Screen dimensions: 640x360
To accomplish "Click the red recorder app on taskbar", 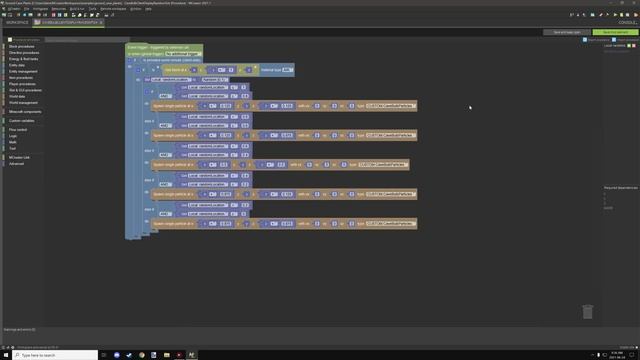I will tap(179, 355).
